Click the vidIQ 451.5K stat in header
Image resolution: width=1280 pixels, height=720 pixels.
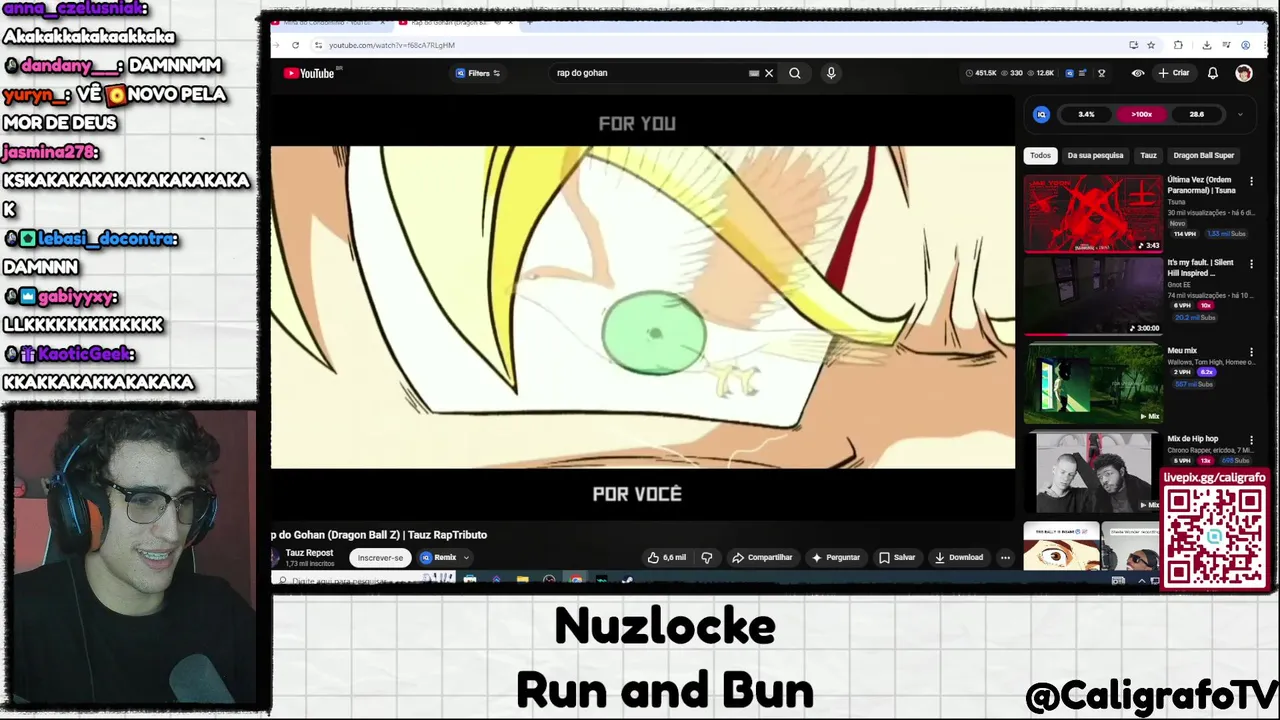pyautogui.click(x=981, y=73)
